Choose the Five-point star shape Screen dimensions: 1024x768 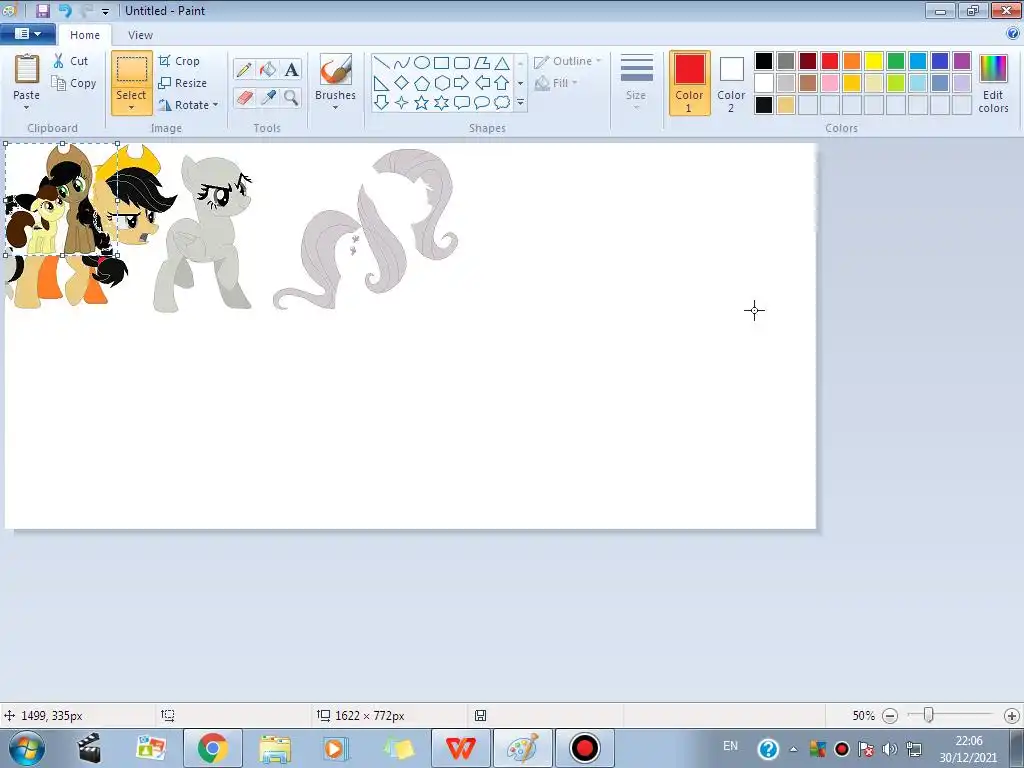(422, 103)
